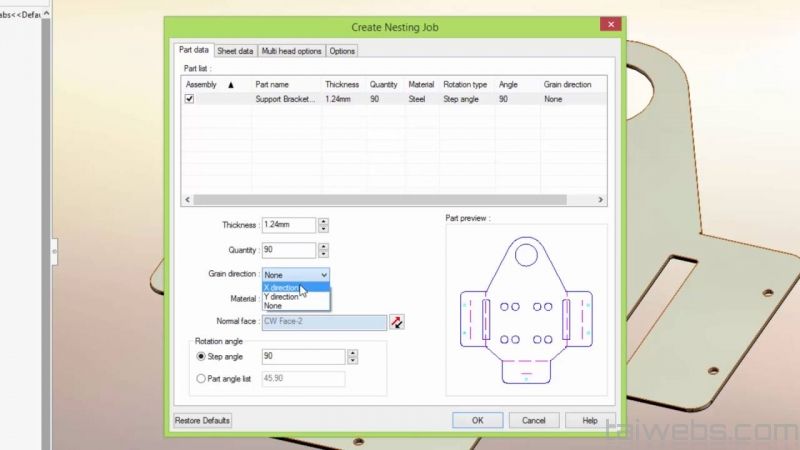This screenshot has height=450, width=800.
Task: Choose Y direction from grain list
Action: pos(281,297)
